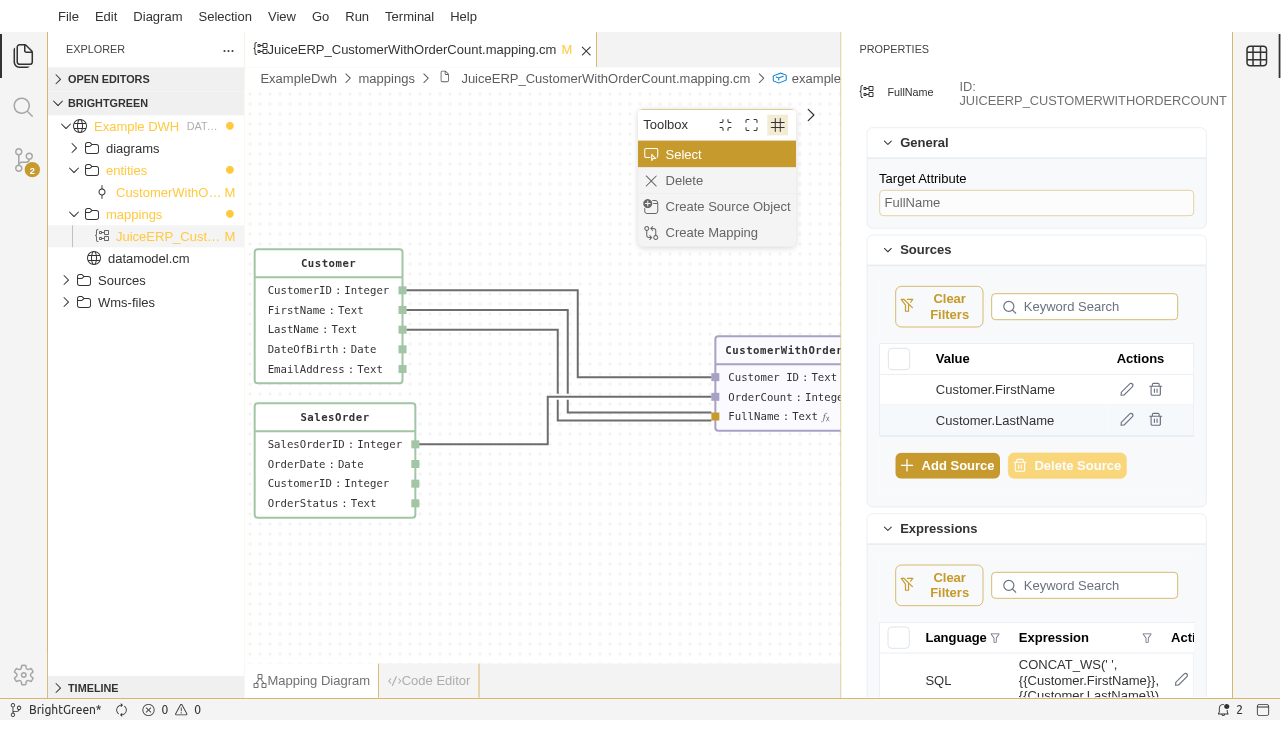
Task: Open the Source Control view icon
Action: (23, 160)
